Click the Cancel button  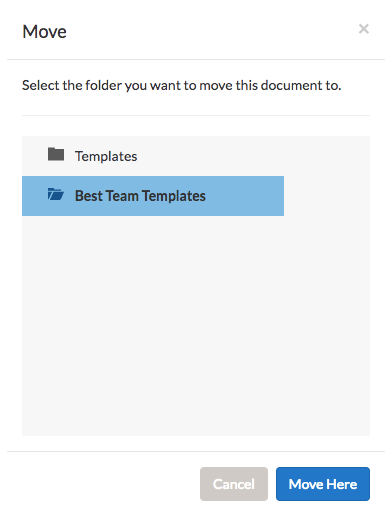click(234, 484)
